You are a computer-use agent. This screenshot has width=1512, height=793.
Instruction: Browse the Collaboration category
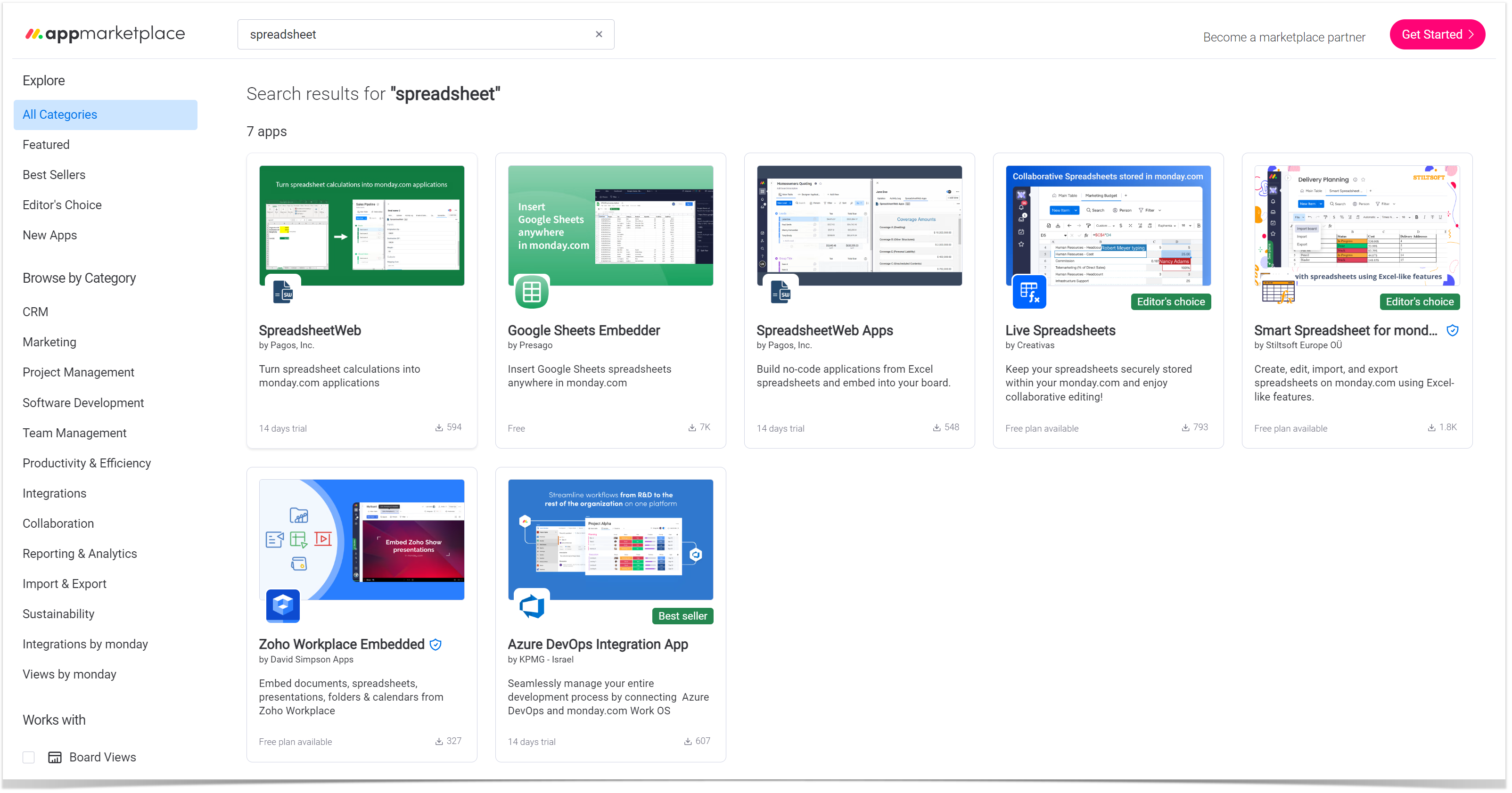(58, 523)
